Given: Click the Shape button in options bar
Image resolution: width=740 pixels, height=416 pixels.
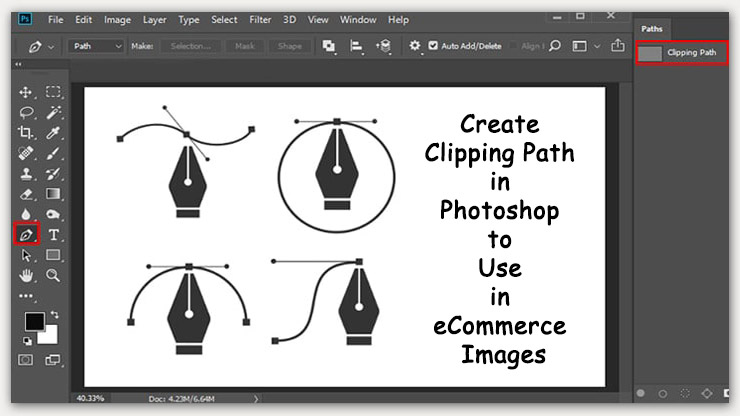Looking at the screenshot, I should [x=290, y=46].
